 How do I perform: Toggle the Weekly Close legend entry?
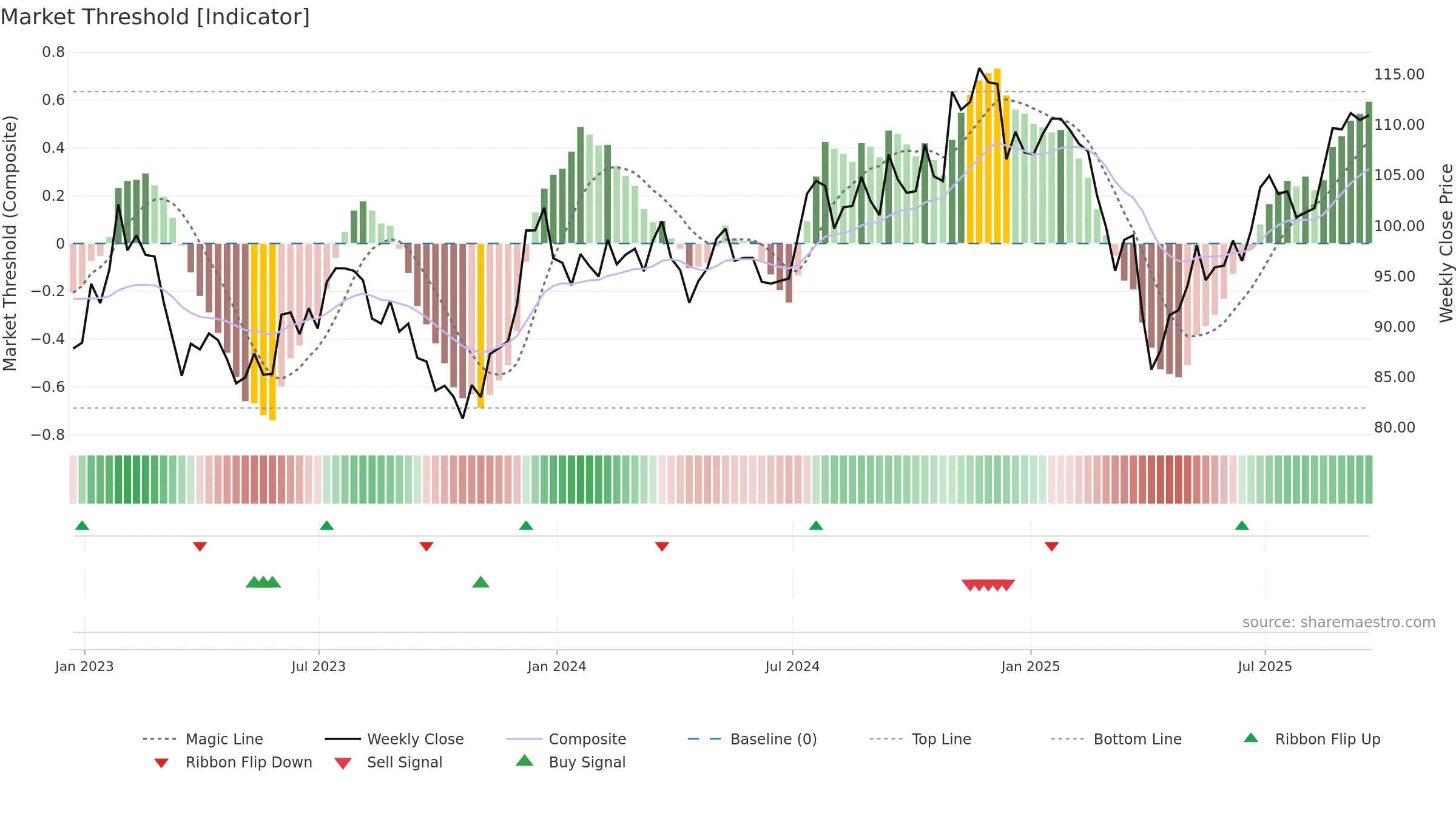[394, 739]
